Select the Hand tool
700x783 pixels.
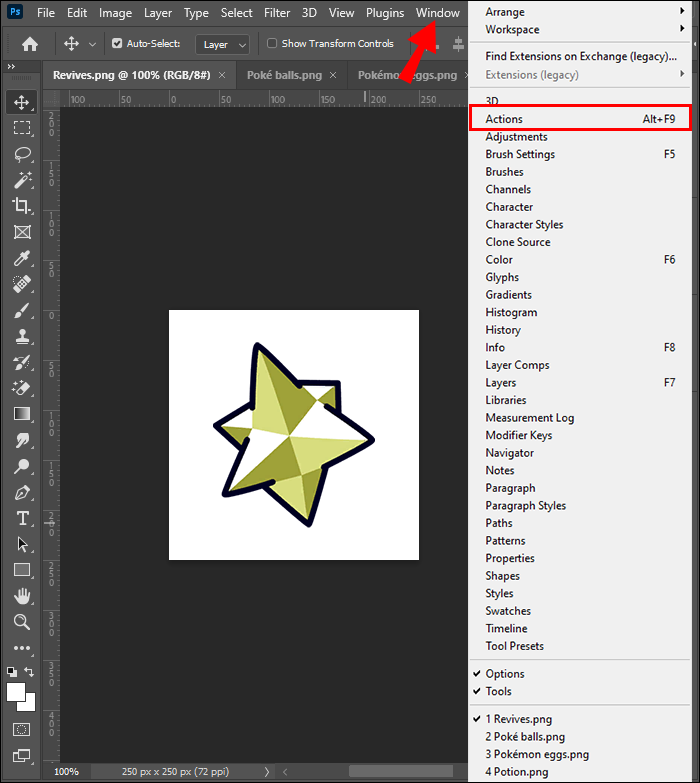tap(21, 596)
